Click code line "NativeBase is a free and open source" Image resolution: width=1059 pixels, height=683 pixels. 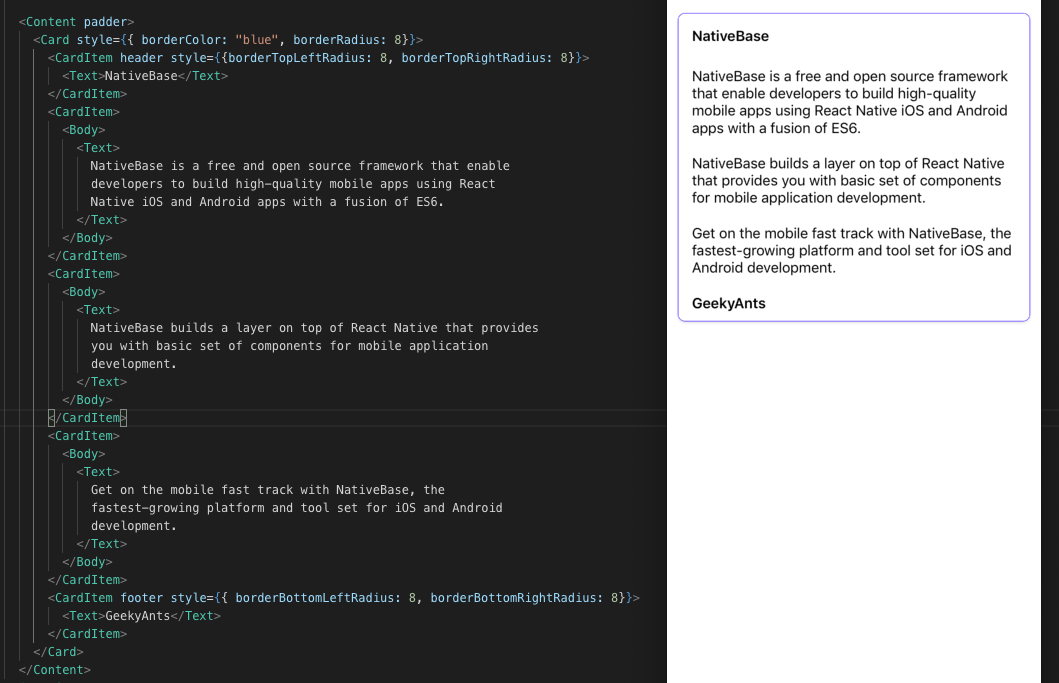pos(300,166)
